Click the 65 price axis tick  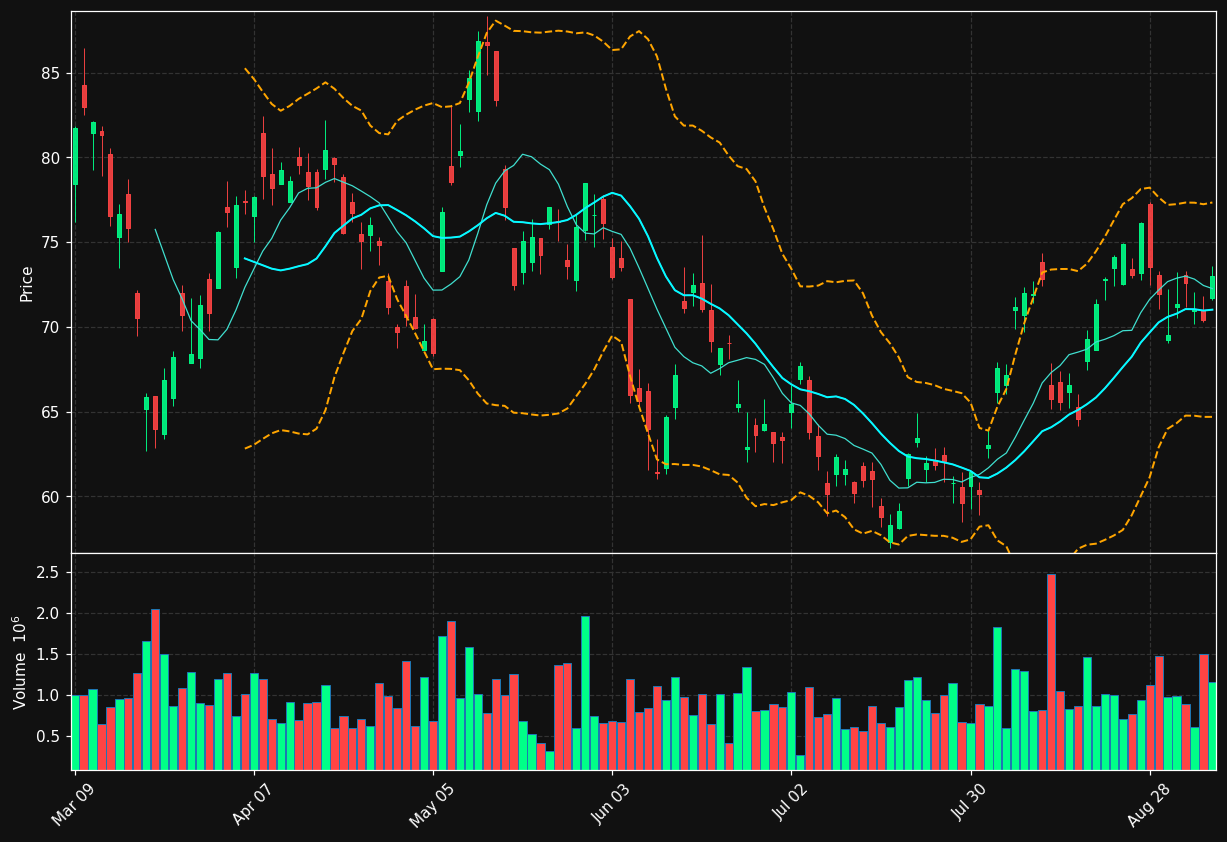[x=51, y=412]
